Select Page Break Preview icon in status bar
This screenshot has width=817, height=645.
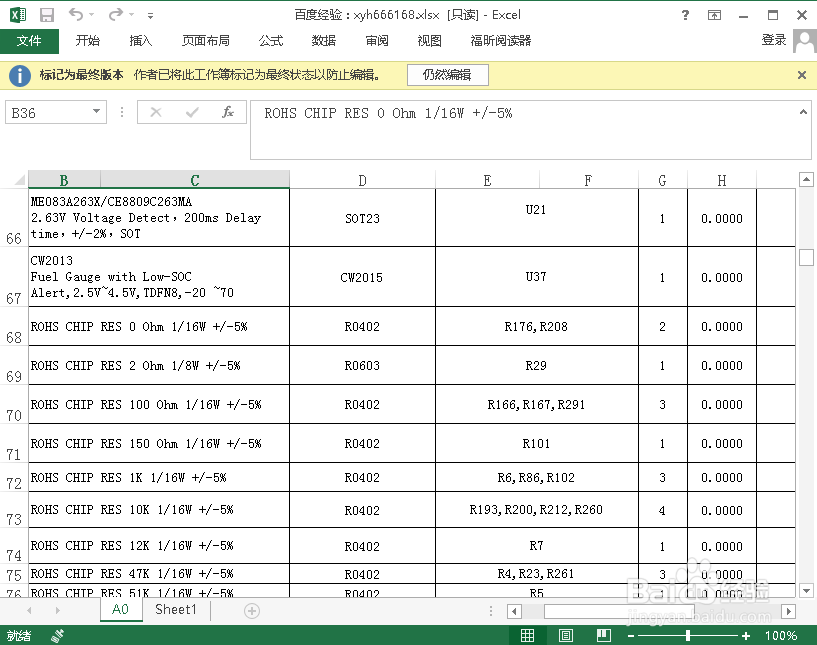(x=603, y=635)
